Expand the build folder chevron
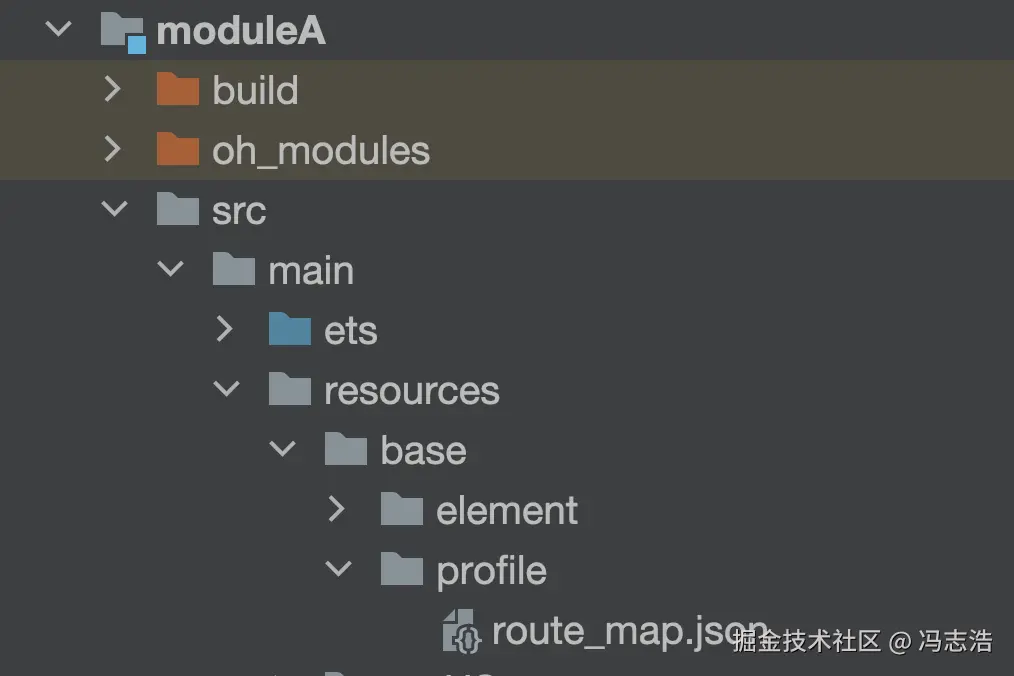Viewport: 1014px width, 676px height. 113,90
